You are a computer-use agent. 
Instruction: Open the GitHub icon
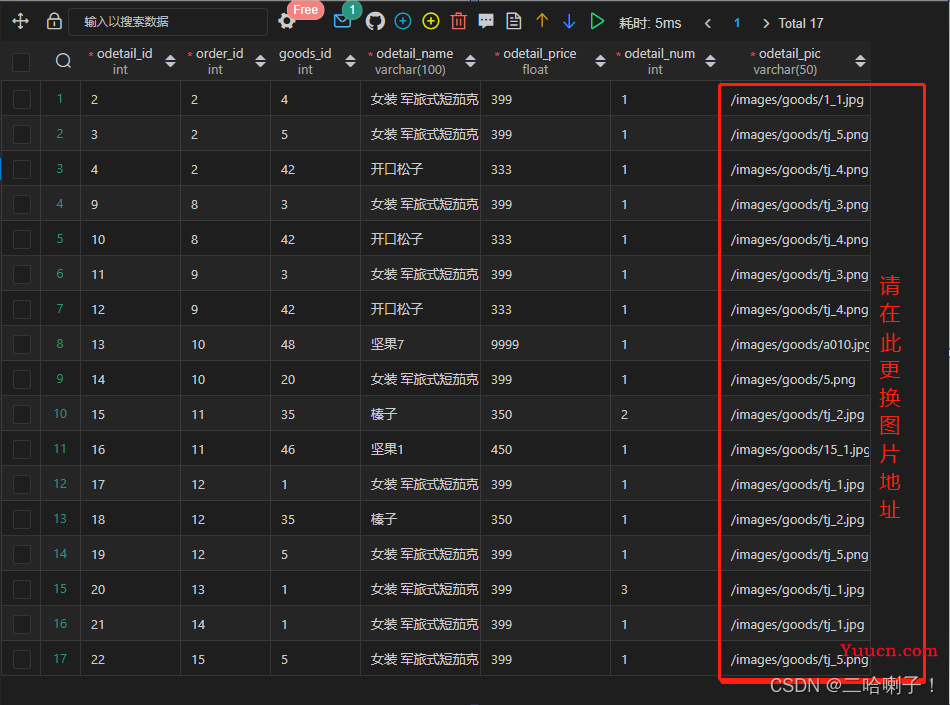point(375,22)
